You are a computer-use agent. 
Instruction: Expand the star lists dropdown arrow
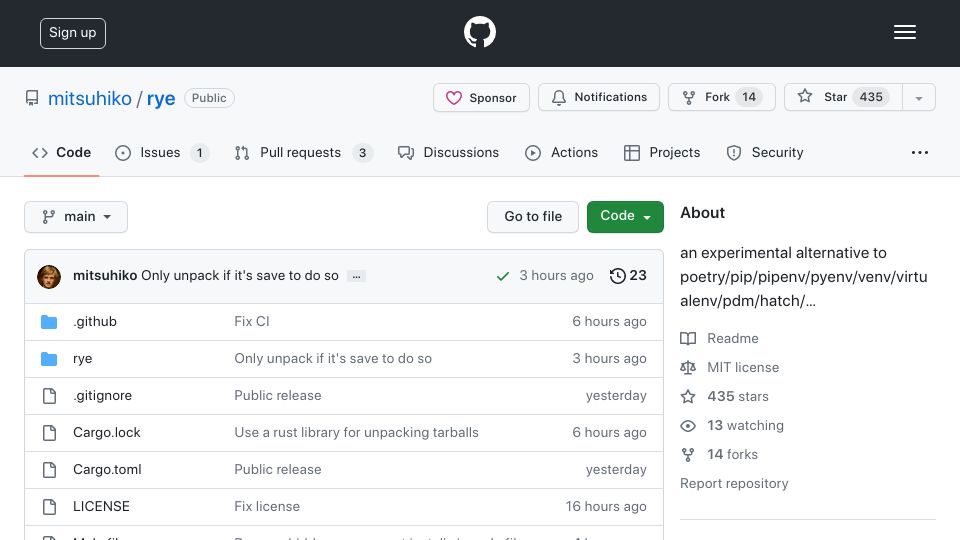[x=918, y=98]
